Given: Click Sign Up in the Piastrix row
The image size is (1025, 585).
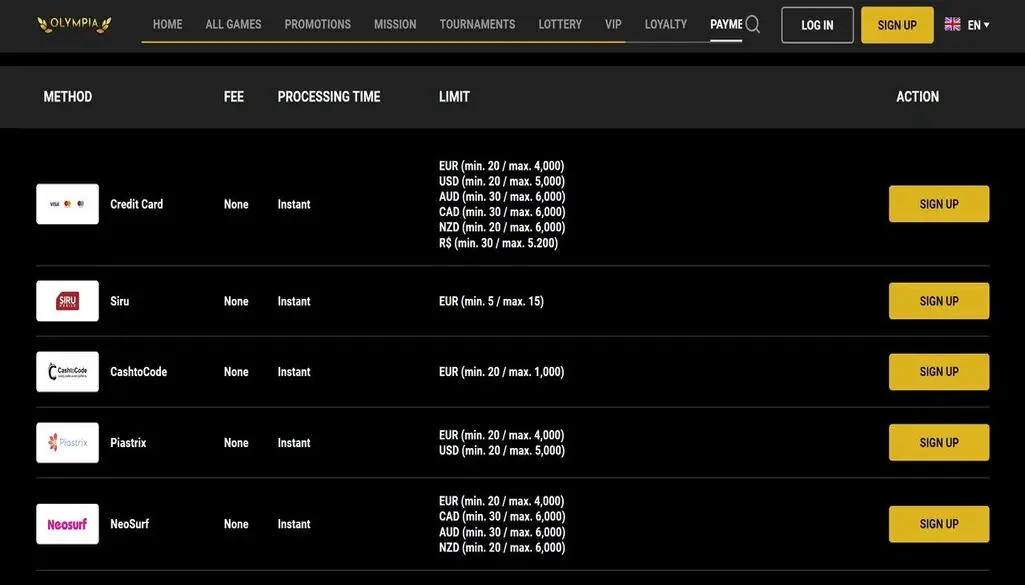Looking at the screenshot, I should click(x=939, y=443).
